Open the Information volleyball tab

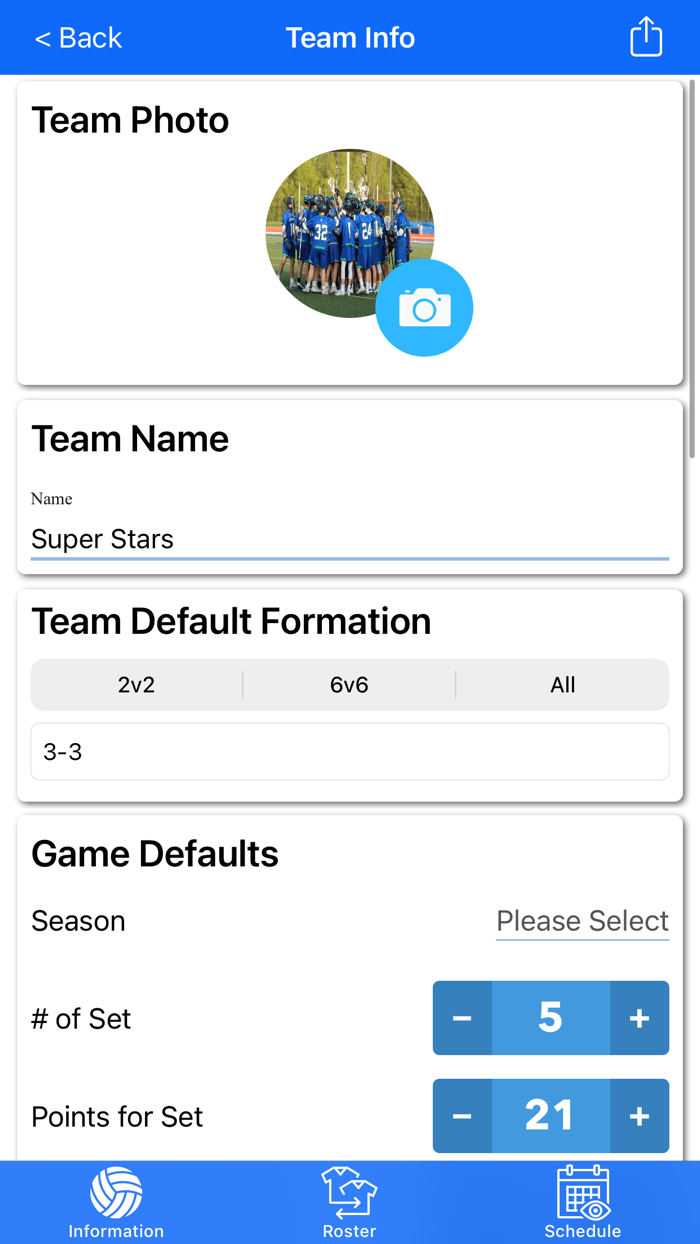[116, 1202]
